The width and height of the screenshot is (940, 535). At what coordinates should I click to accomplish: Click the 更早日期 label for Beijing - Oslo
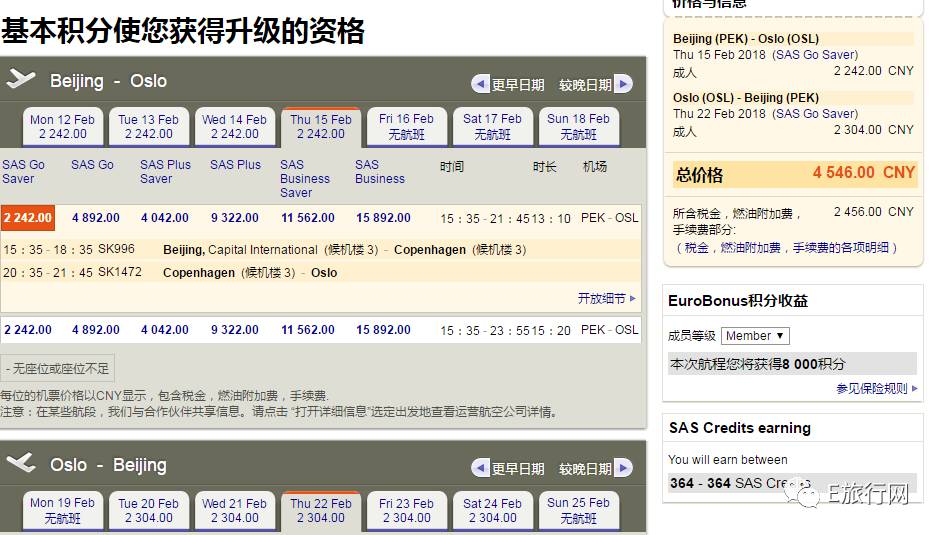coord(518,85)
